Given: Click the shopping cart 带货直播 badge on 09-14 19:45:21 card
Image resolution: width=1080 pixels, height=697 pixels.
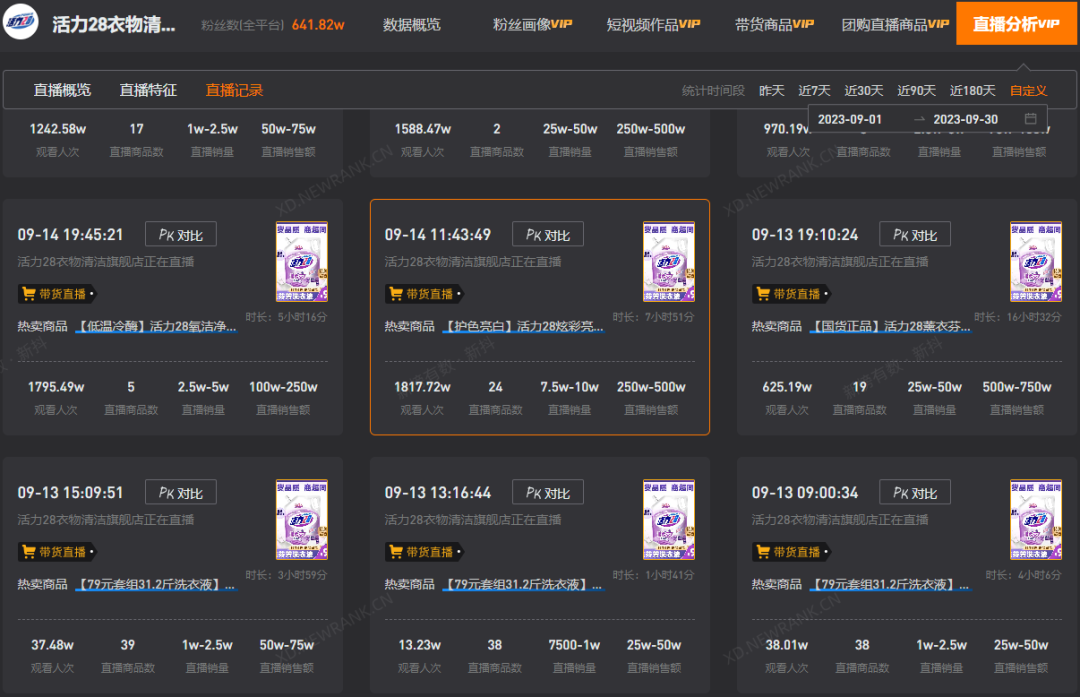Looking at the screenshot, I should [x=57, y=294].
